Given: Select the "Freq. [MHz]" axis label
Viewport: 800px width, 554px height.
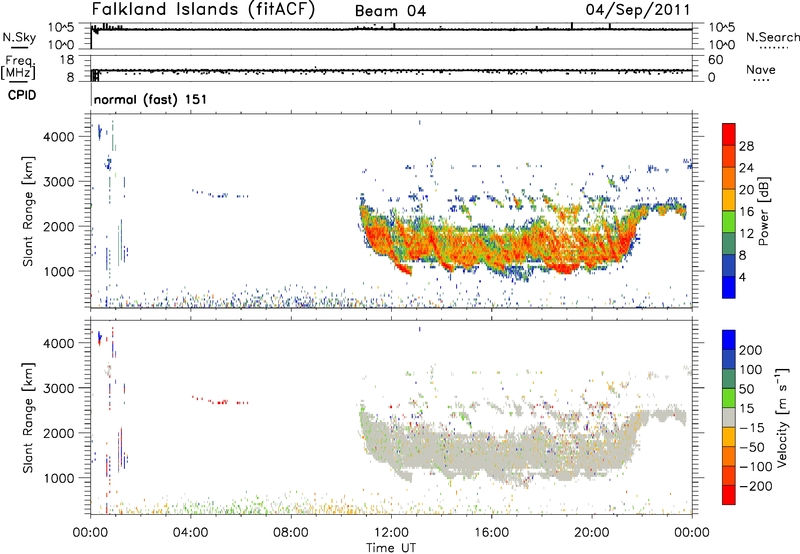Looking at the screenshot, I should [18, 67].
